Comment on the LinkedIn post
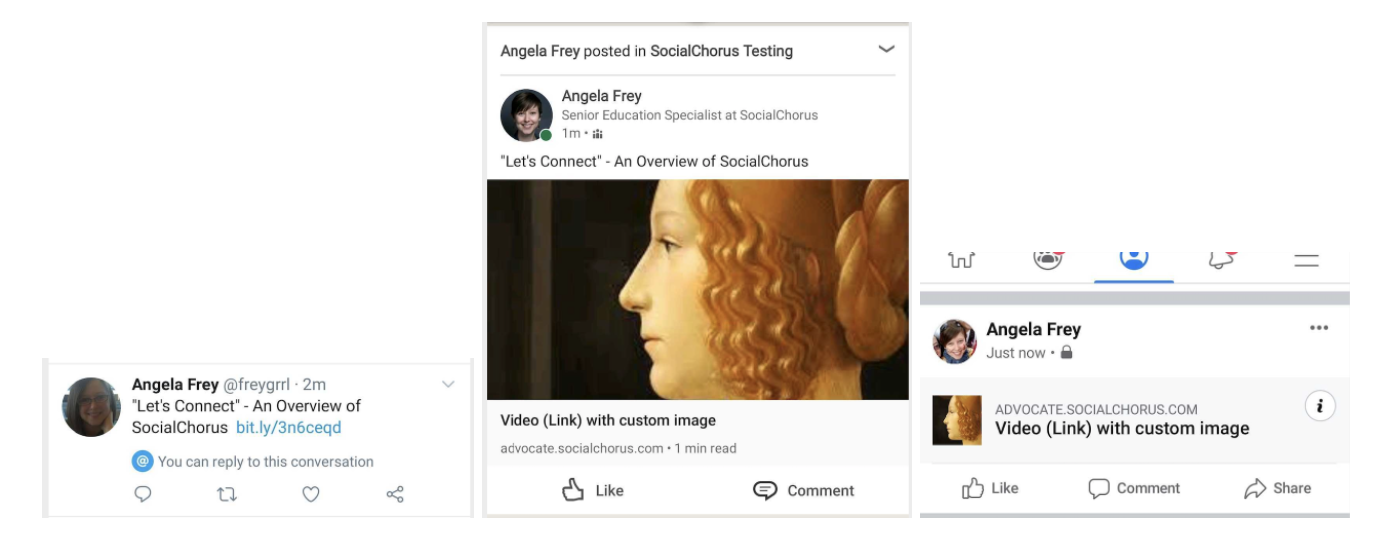1394x540 pixels. 804,490
